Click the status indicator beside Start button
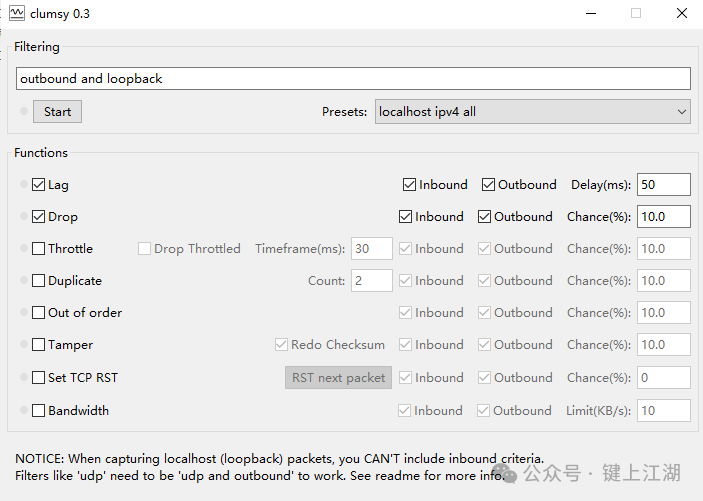This screenshot has width=703, height=501. click(x=23, y=112)
